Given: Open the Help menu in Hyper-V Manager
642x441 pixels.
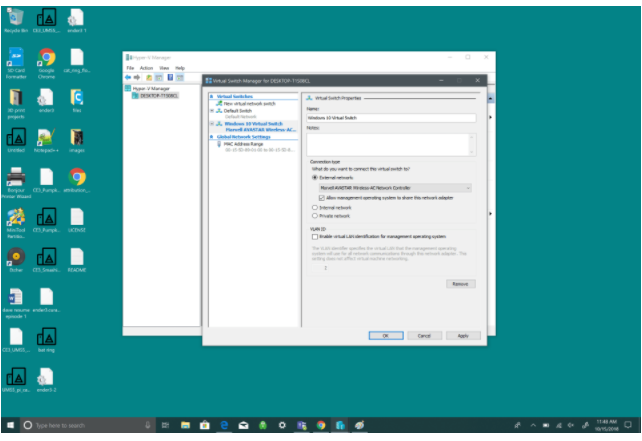Looking at the screenshot, I should coord(180,68).
